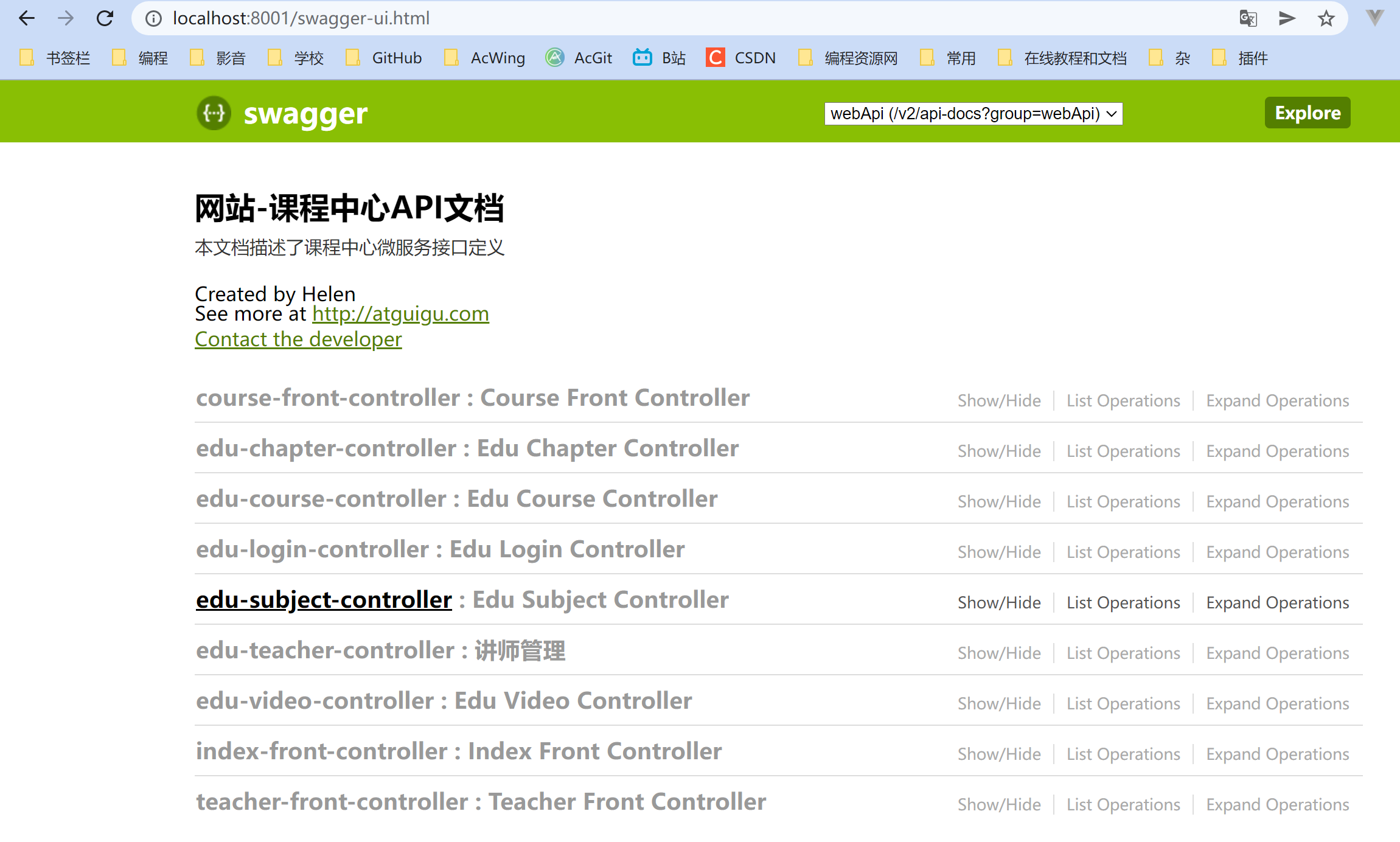Bookmark this page with the star icon
The height and width of the screenshot is (842, 1400).
(1326, 18)
